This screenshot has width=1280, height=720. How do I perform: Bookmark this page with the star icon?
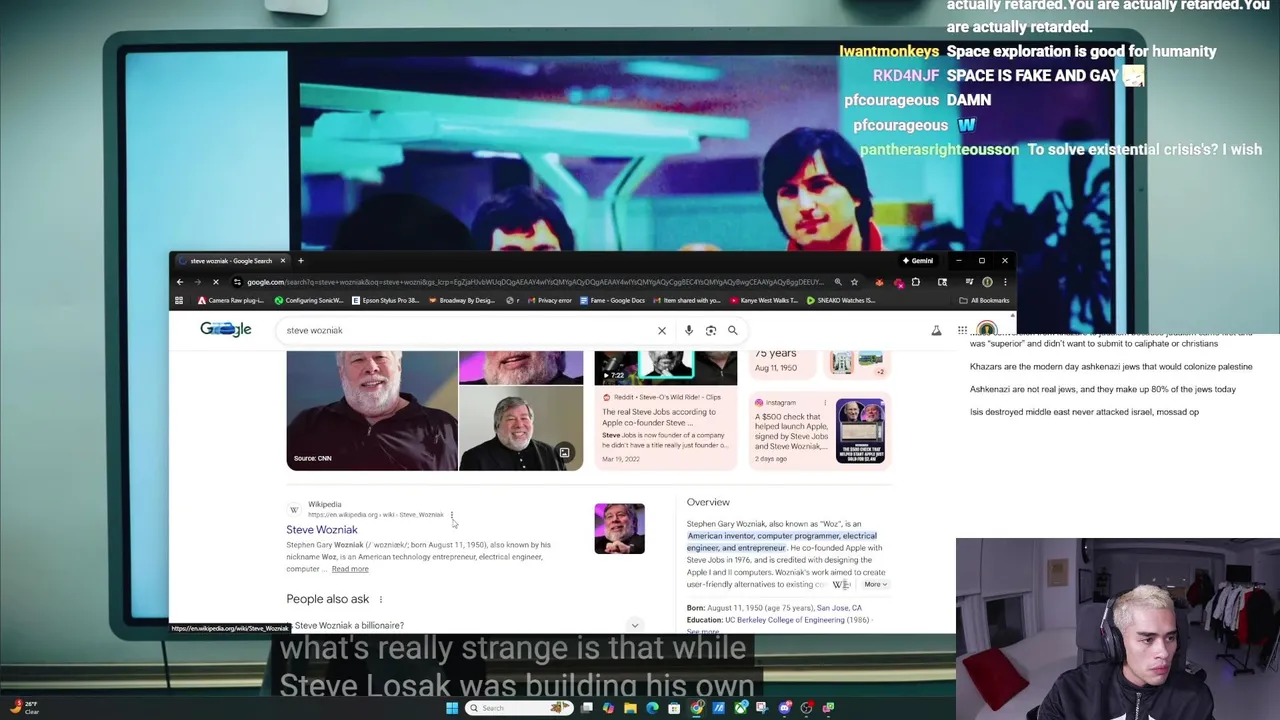click(x=854, y=282)
